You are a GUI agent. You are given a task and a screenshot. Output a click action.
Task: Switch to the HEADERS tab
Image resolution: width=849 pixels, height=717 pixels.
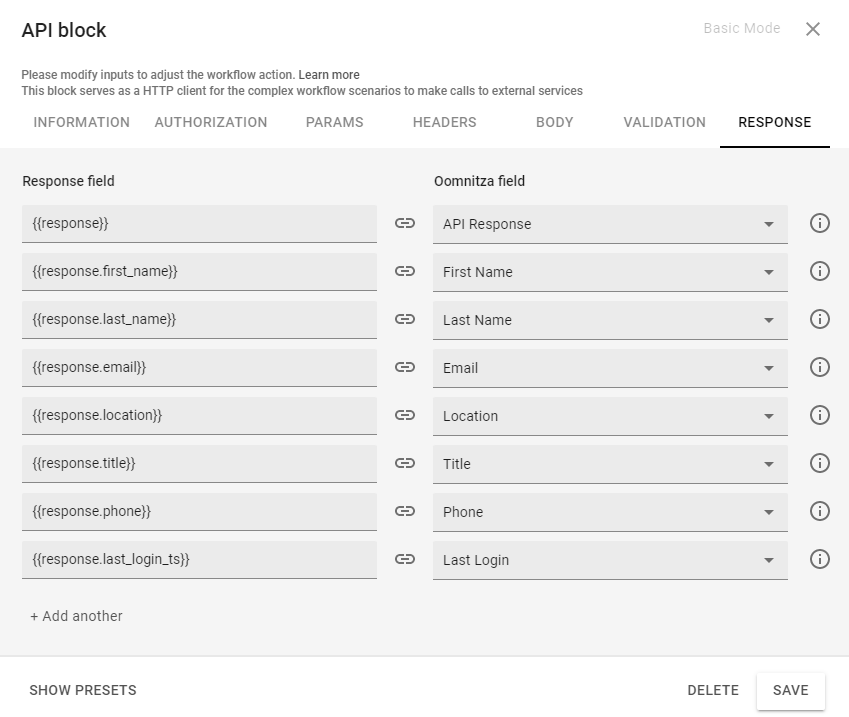coord(443,122)
